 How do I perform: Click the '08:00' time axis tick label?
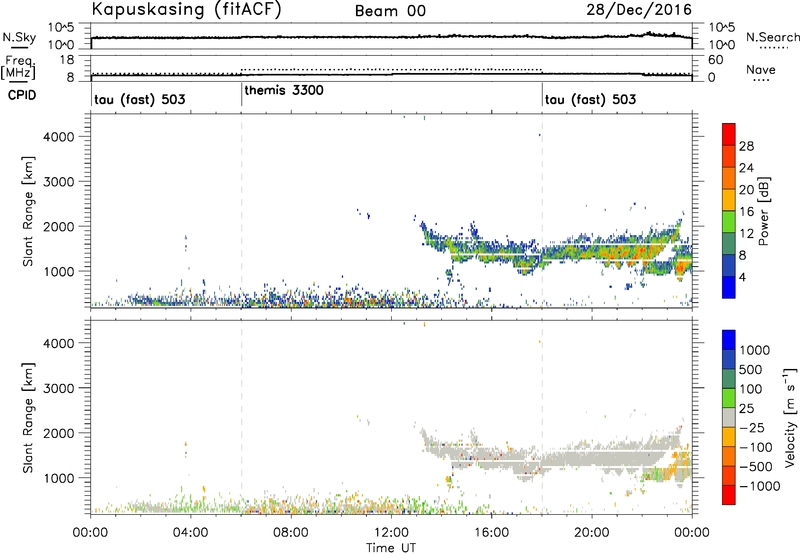[291, 533]
